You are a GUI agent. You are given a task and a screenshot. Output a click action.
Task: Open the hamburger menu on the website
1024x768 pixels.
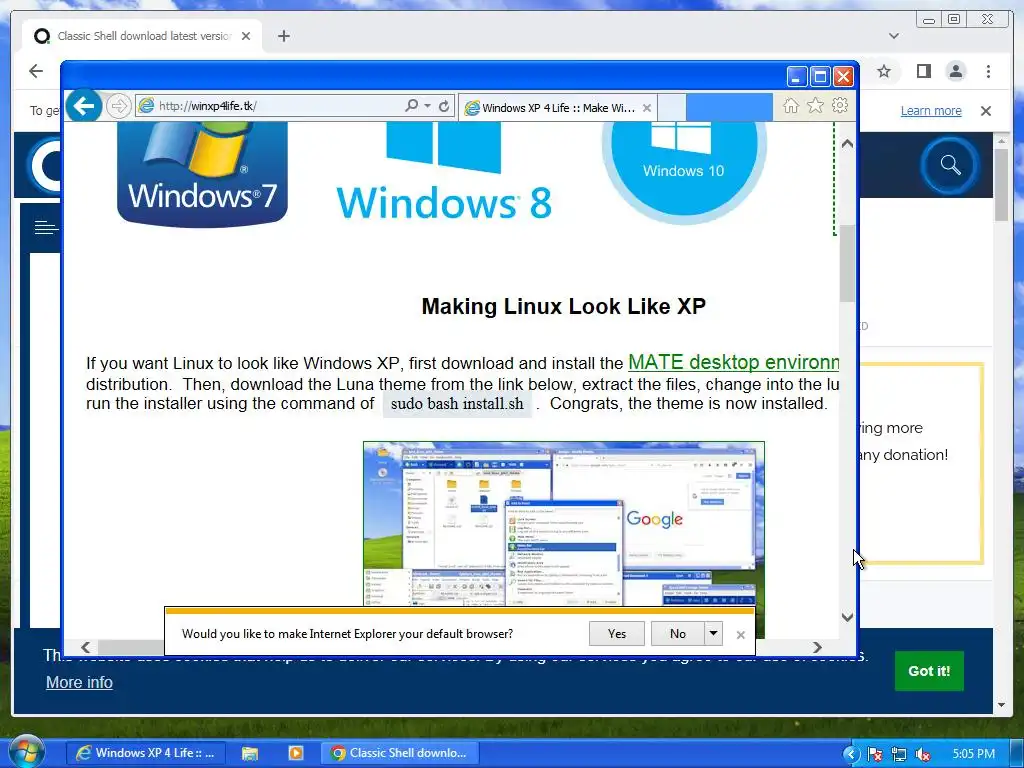click(46, 227)
